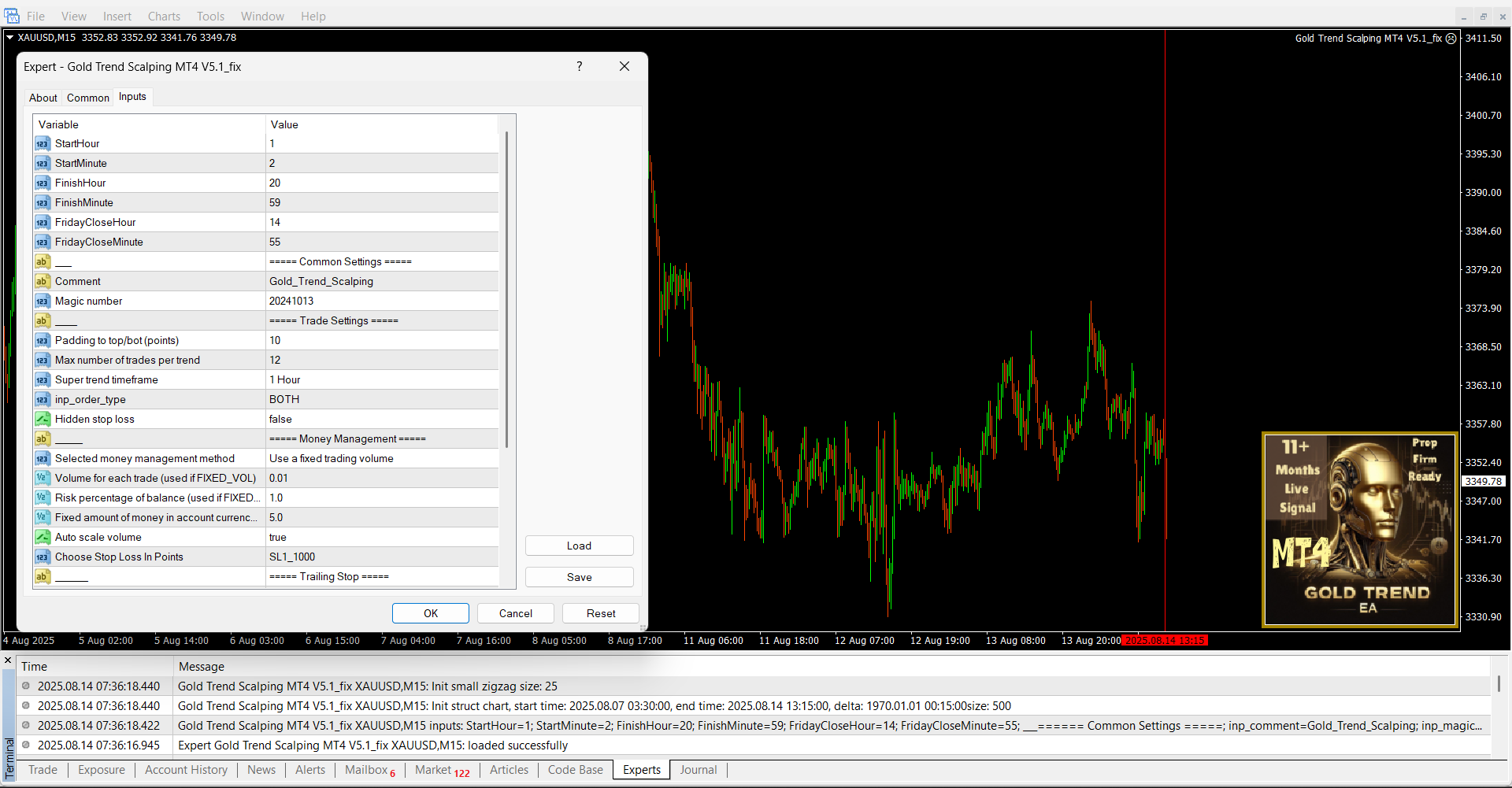Toggle the Auto scale volume true value
Viewport: 1512px width, 788px height.
382,538
